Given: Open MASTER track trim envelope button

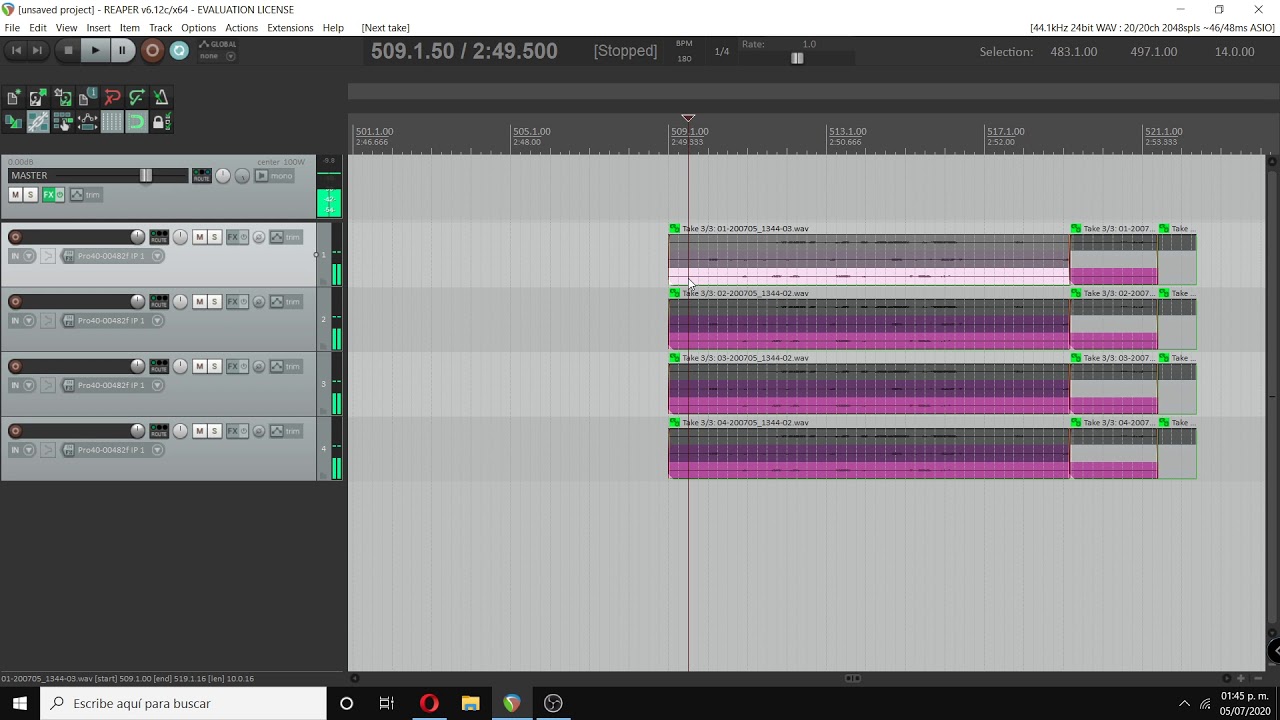Looking at the screenshot, I should pyautogui.click(x=85, y=195).
